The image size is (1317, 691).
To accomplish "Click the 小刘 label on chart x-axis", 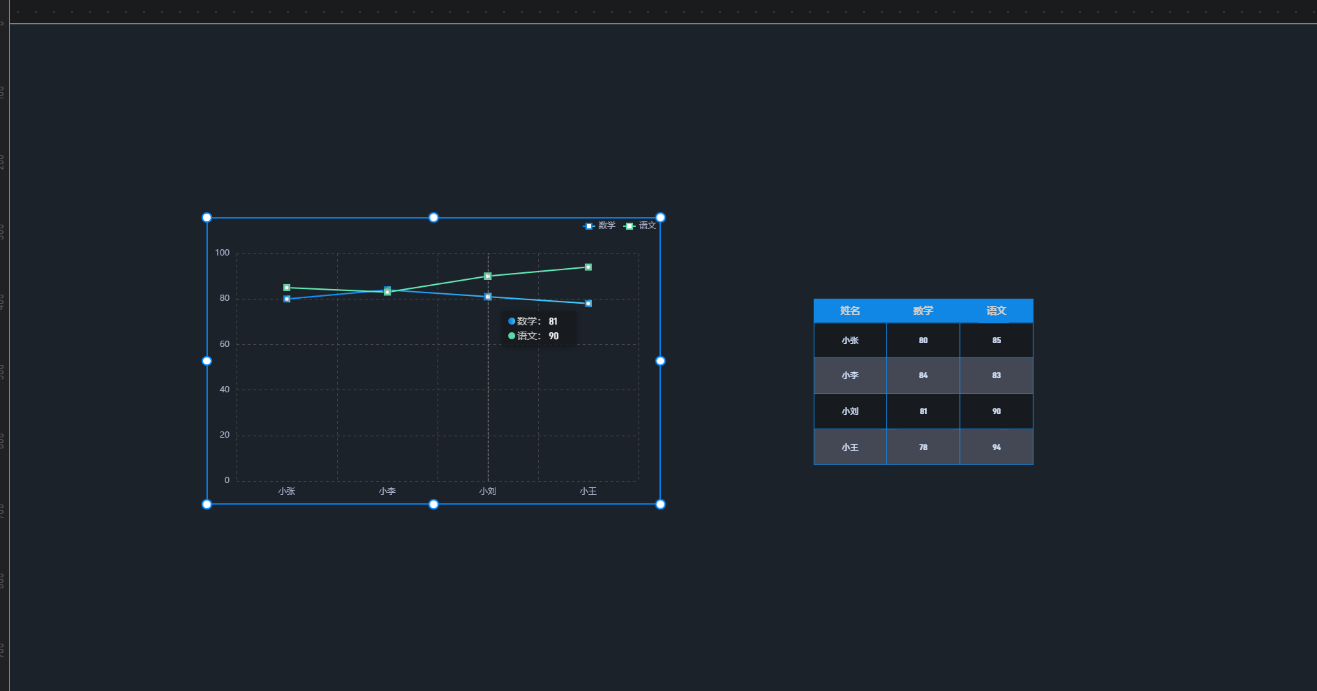I will coord(488,492).
